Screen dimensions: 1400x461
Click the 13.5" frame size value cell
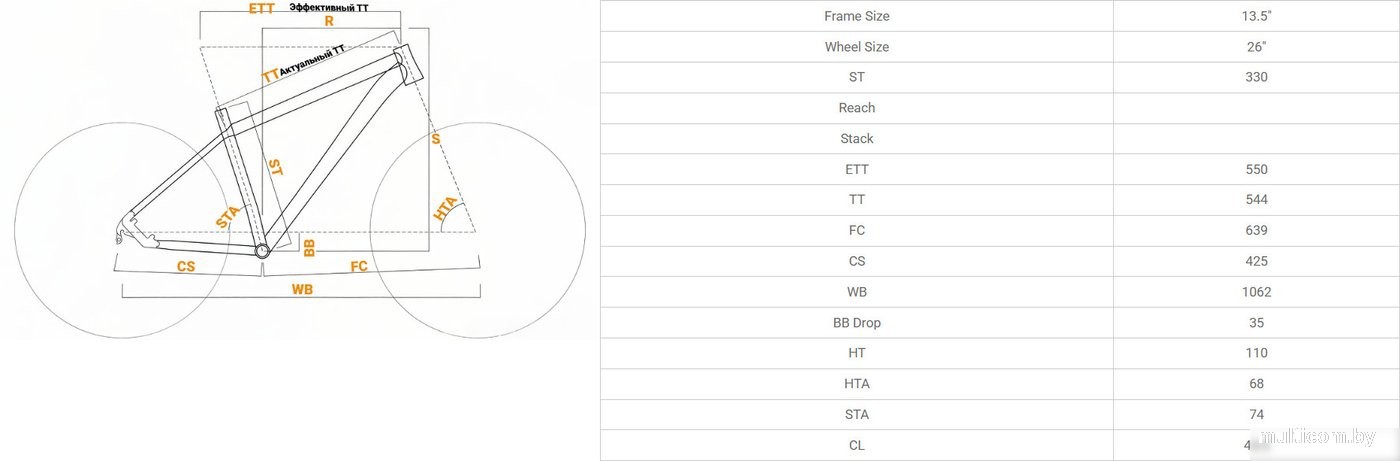coord(1256,16)
